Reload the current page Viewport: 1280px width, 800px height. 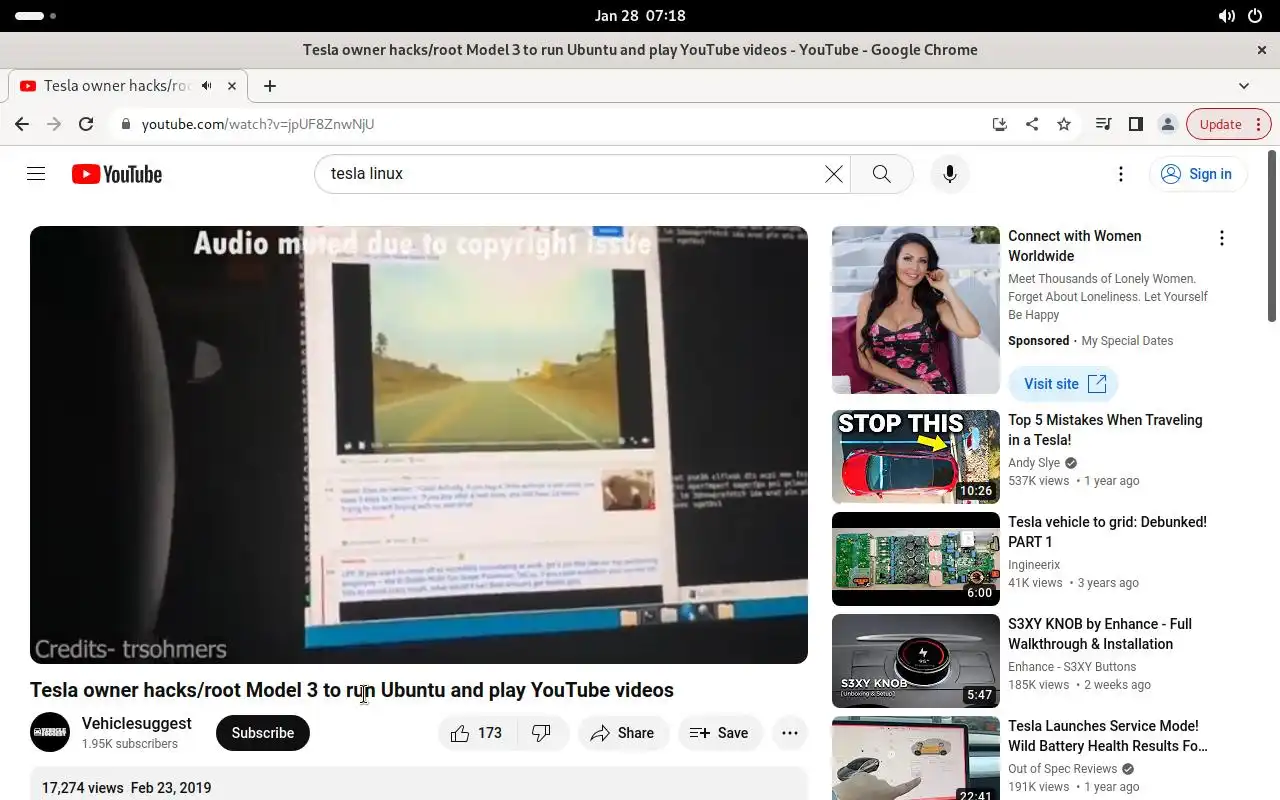pyautogui.click(x=86, y=124)
